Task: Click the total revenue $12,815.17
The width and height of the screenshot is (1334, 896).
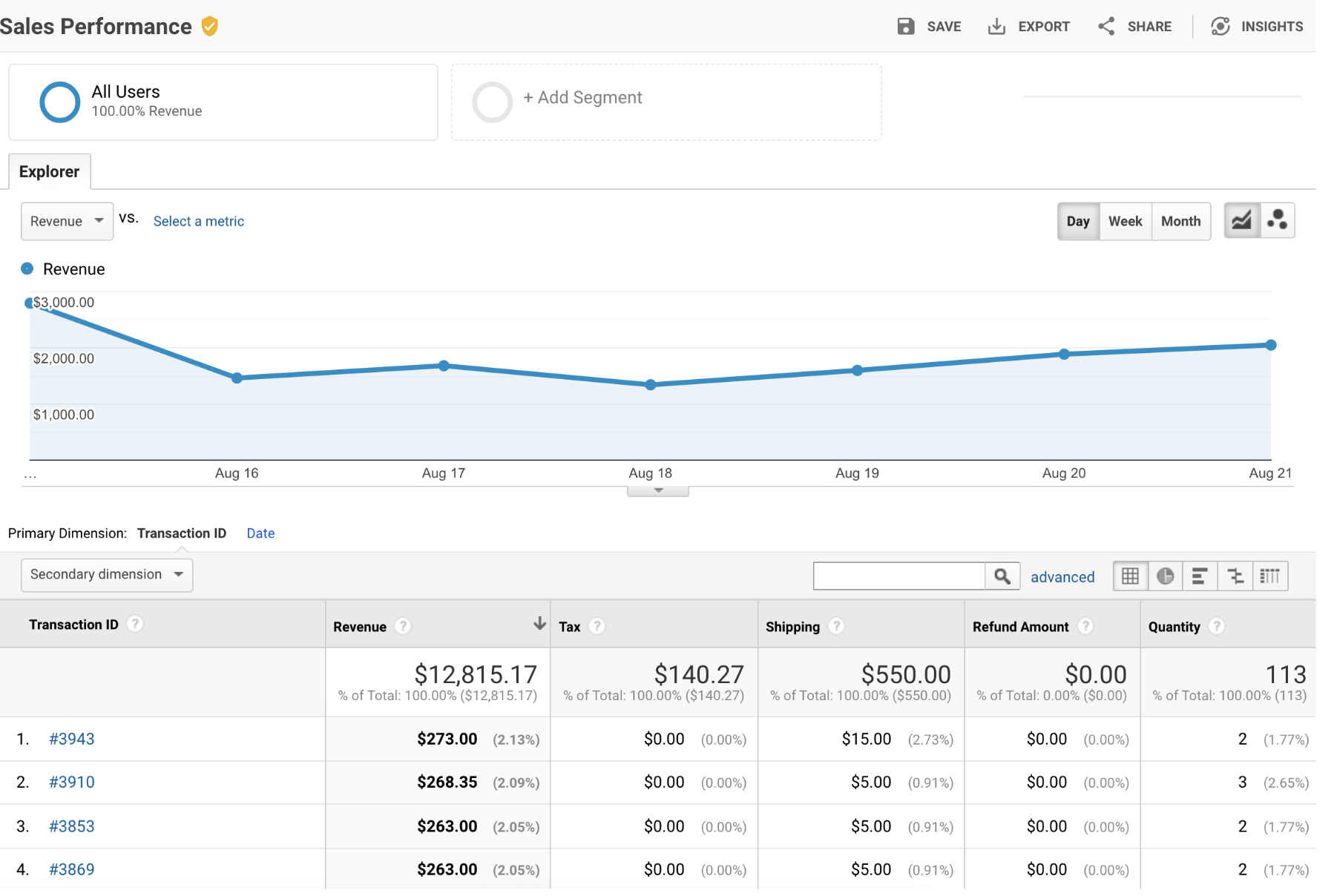Action: tap(476, 674)
